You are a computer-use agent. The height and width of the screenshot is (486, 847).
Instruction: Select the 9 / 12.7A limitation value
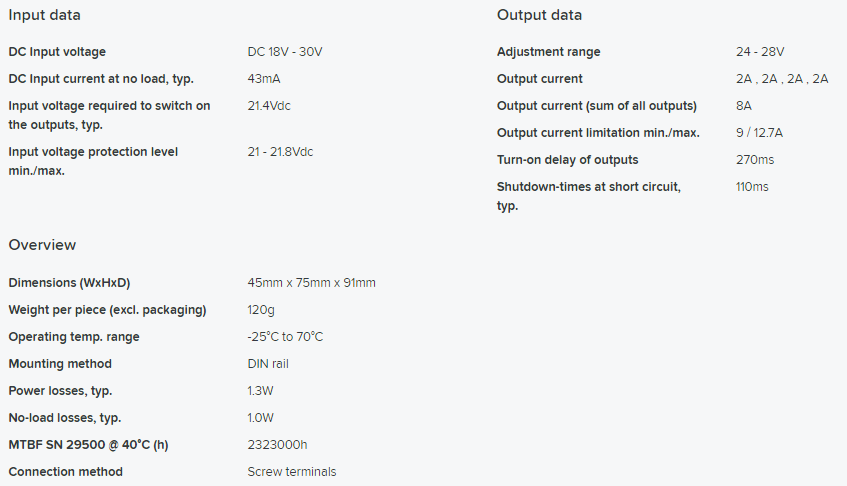759,133
